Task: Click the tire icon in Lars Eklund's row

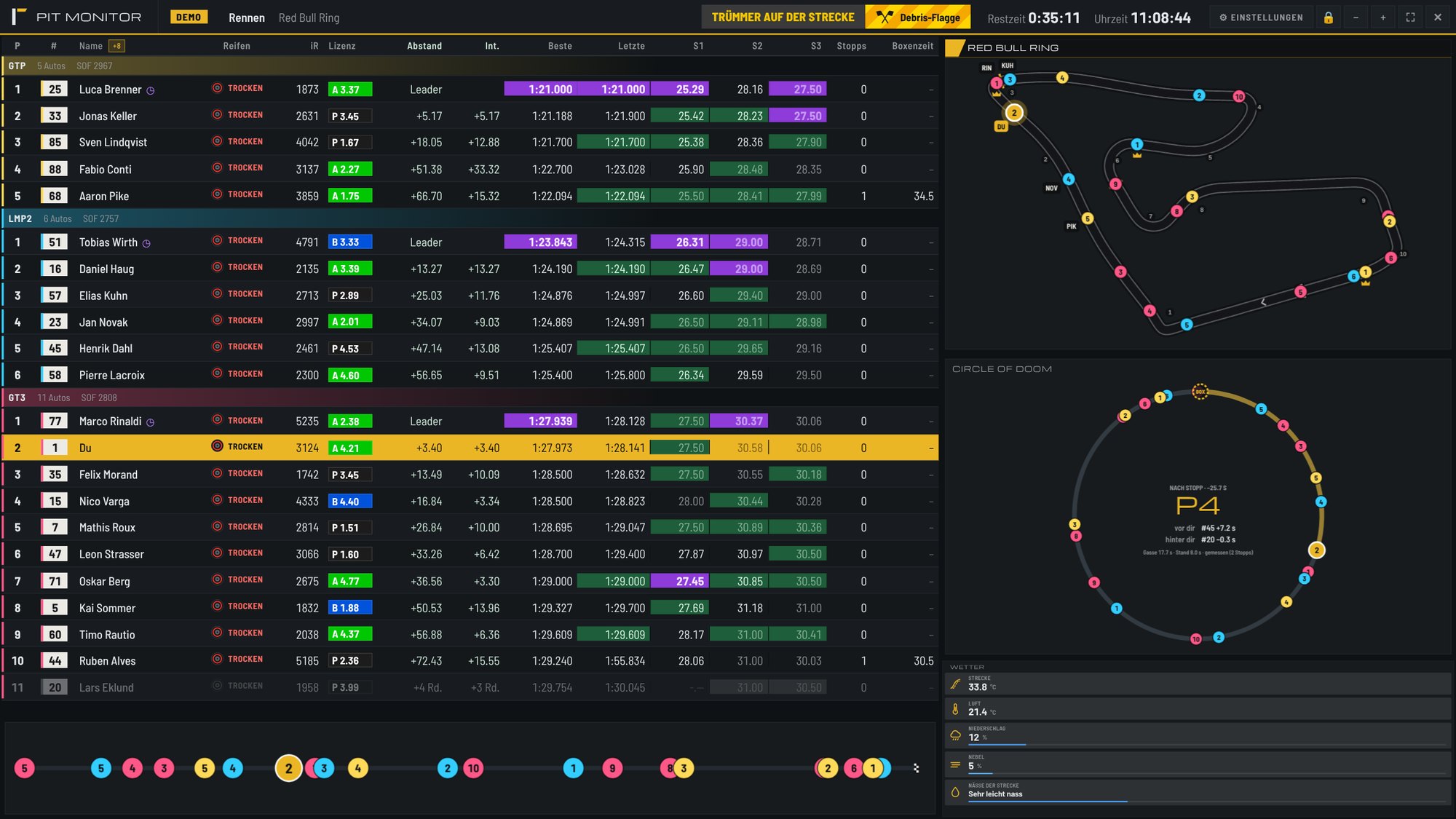Action: (x=217, y=685)
